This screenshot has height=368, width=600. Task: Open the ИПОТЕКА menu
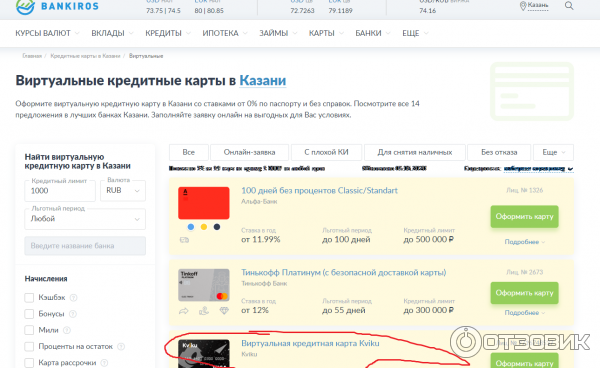pyautogui.click(x=225, y=33)
